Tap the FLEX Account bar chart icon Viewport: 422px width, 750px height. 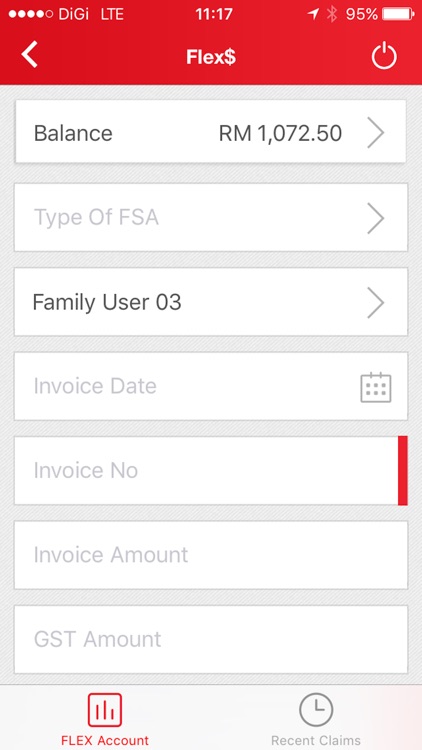105,710
